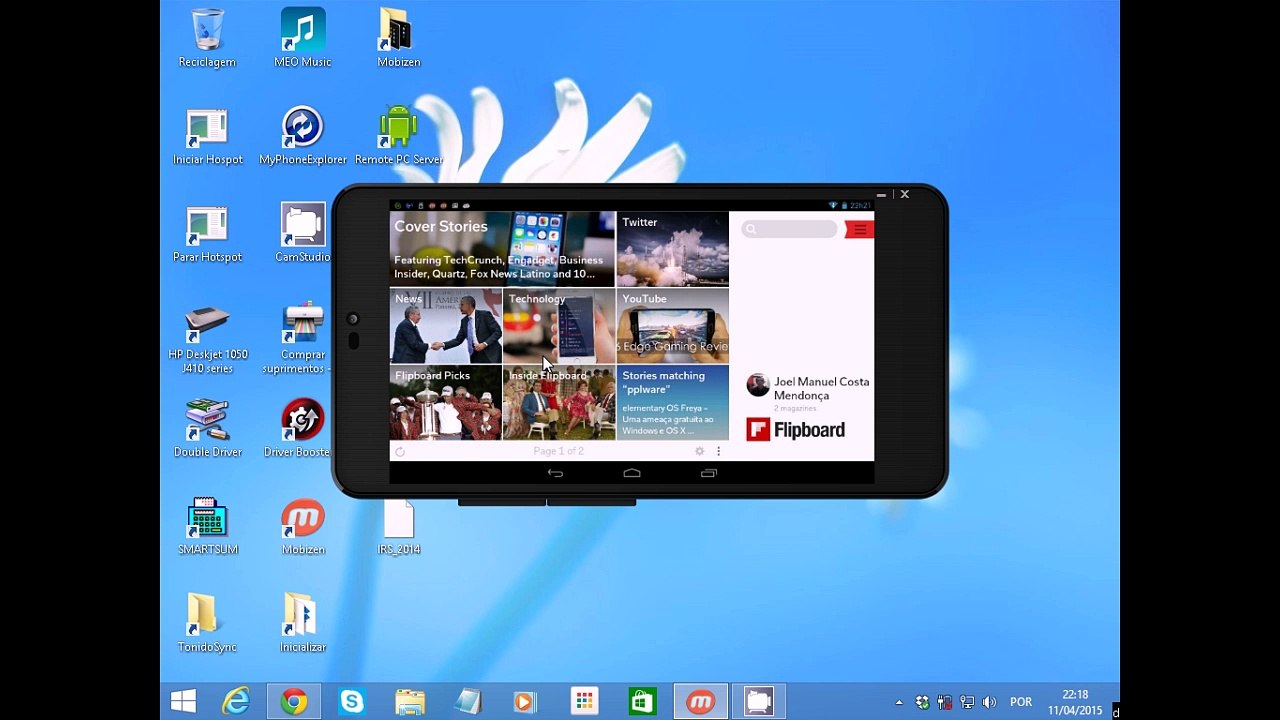Launch the CamStudio desktop shortcut

coord(303,233)
